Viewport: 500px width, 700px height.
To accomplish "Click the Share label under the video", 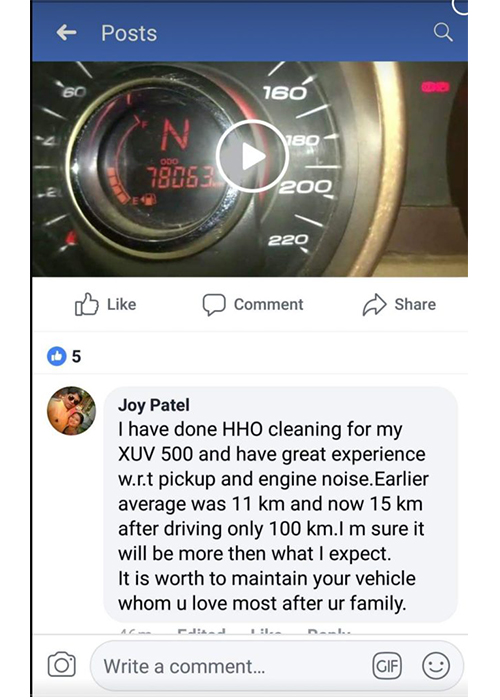I will point(415,304).
